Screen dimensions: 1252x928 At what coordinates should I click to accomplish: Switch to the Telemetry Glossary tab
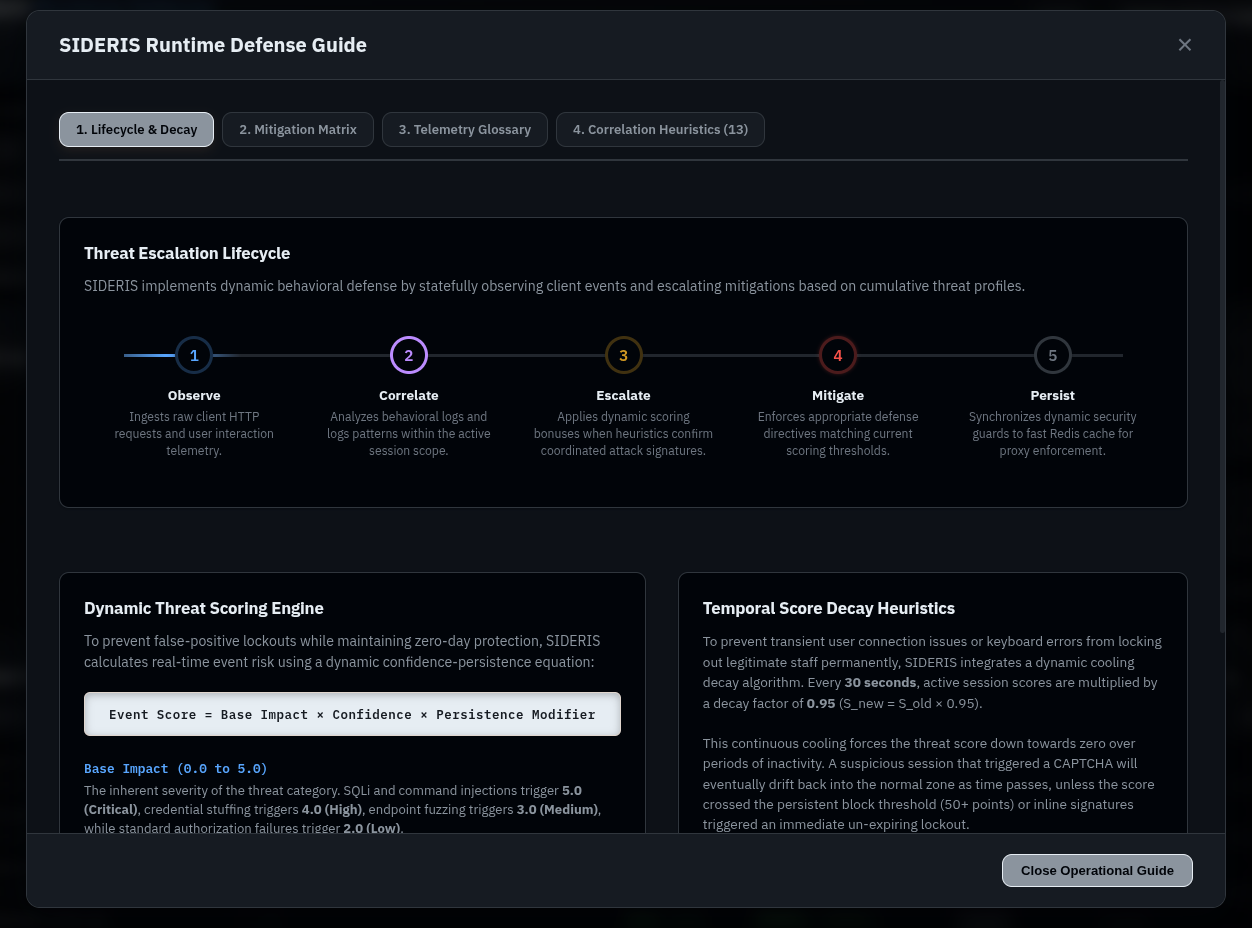[x=465, y=129]
